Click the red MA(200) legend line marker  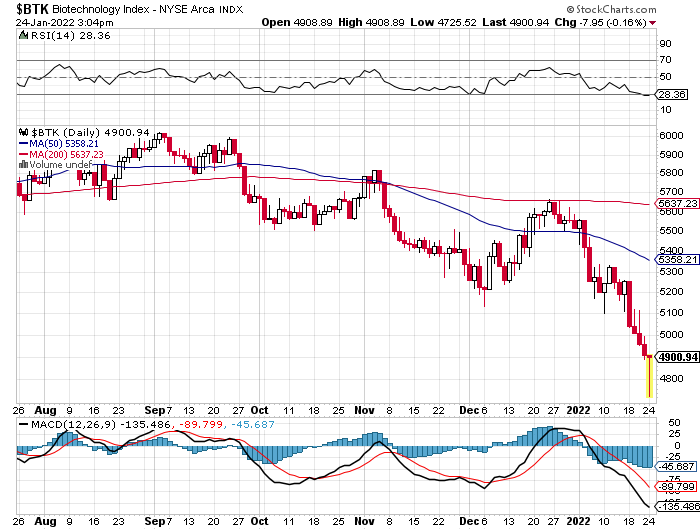tap(23, 154)
